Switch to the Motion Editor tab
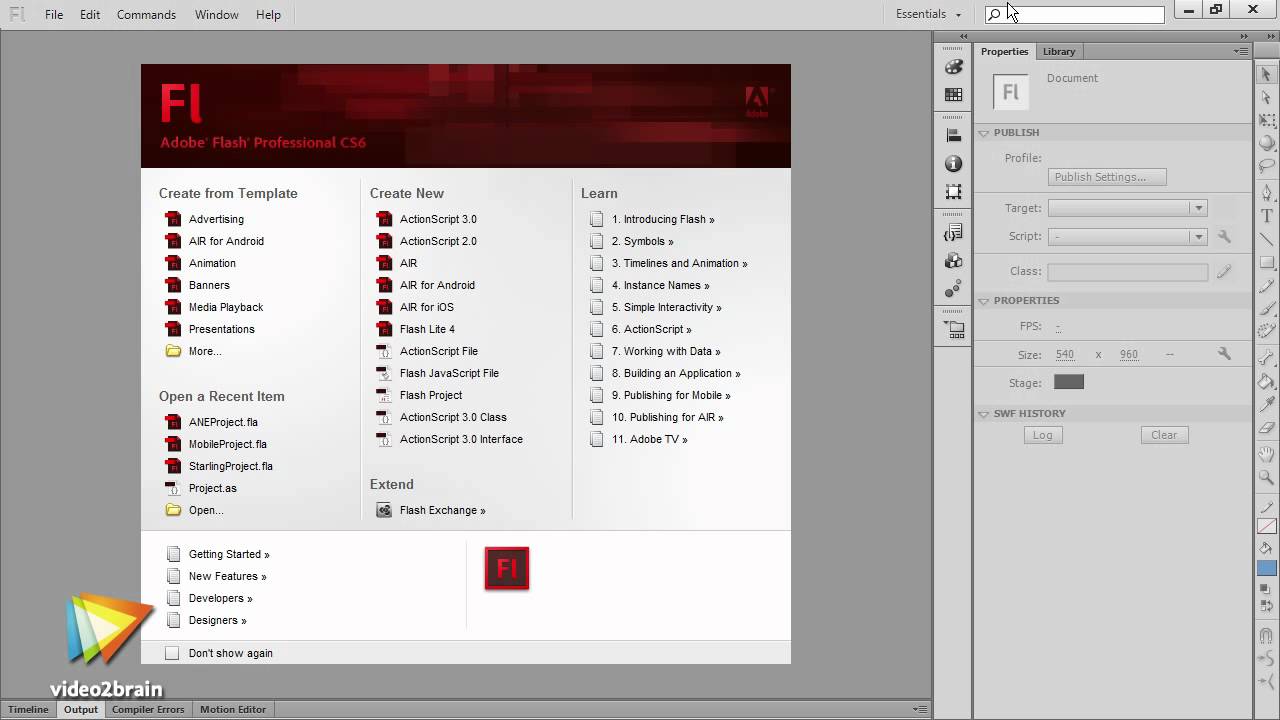This screenshot has width=1280, height=720. (233, 709)
